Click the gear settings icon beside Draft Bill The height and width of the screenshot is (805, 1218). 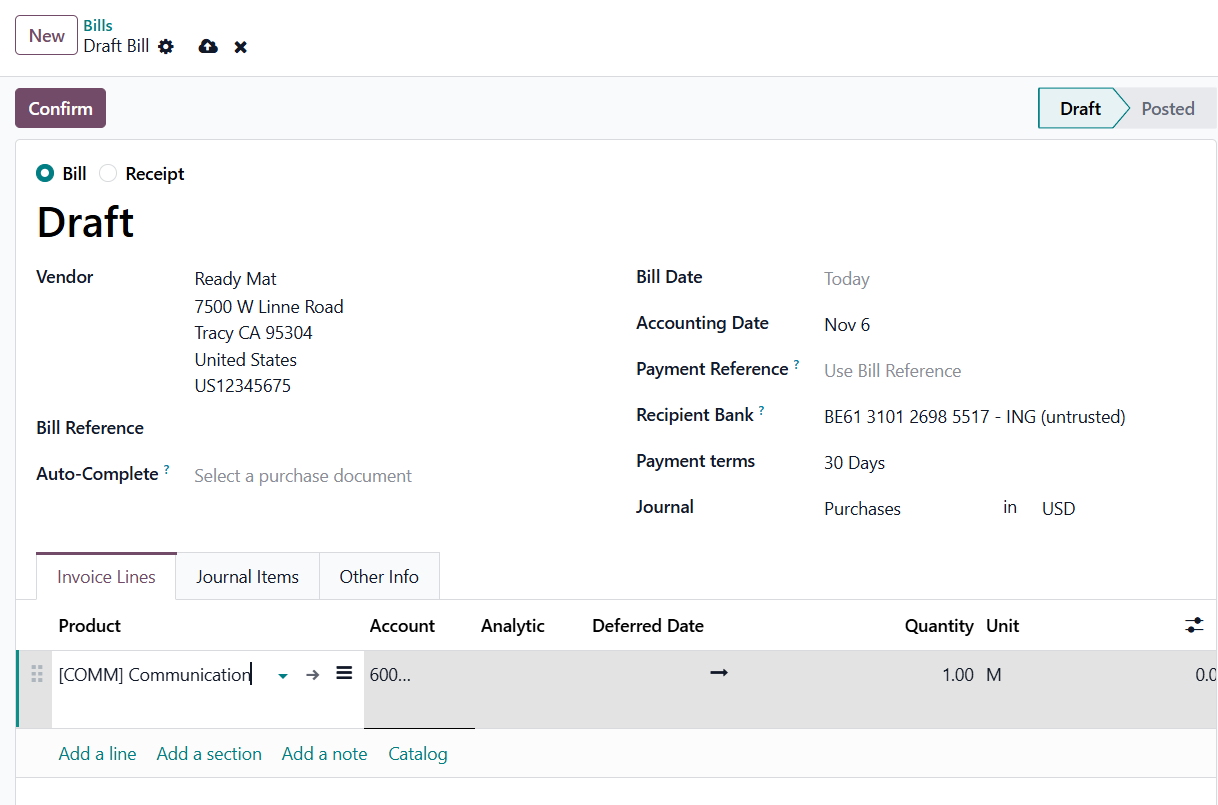click(x=166, y=47)
